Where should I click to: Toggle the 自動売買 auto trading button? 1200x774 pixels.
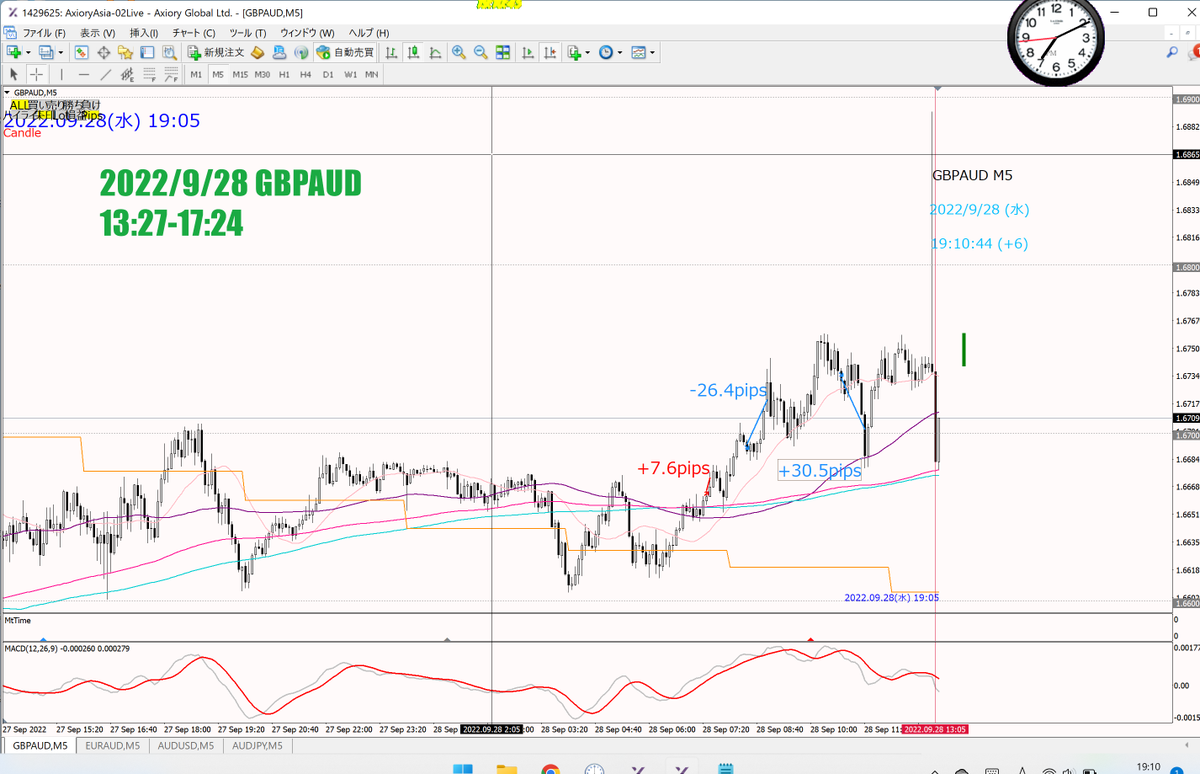(345, 52)
